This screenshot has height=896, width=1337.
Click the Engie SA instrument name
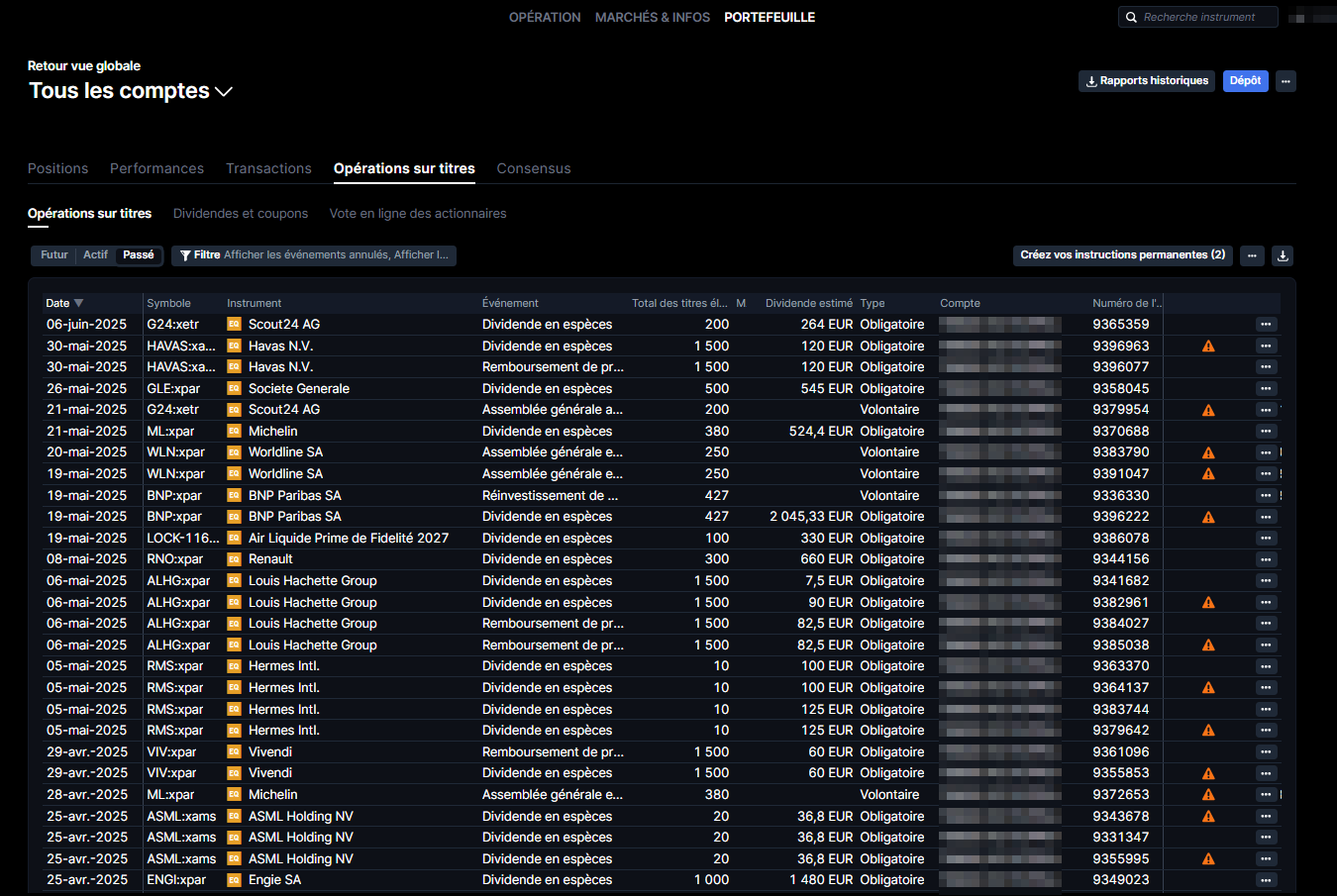274,880
